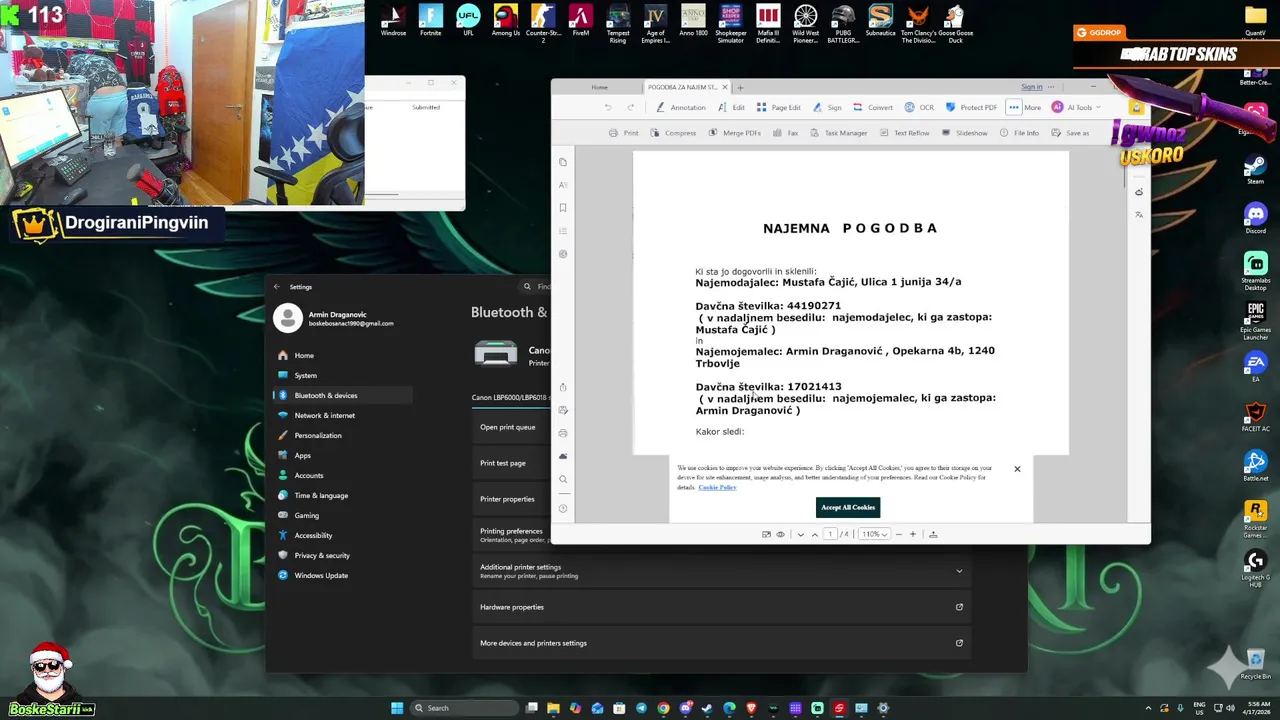
Task: Zoom in with the plus button
Action: tap(912, 534)
